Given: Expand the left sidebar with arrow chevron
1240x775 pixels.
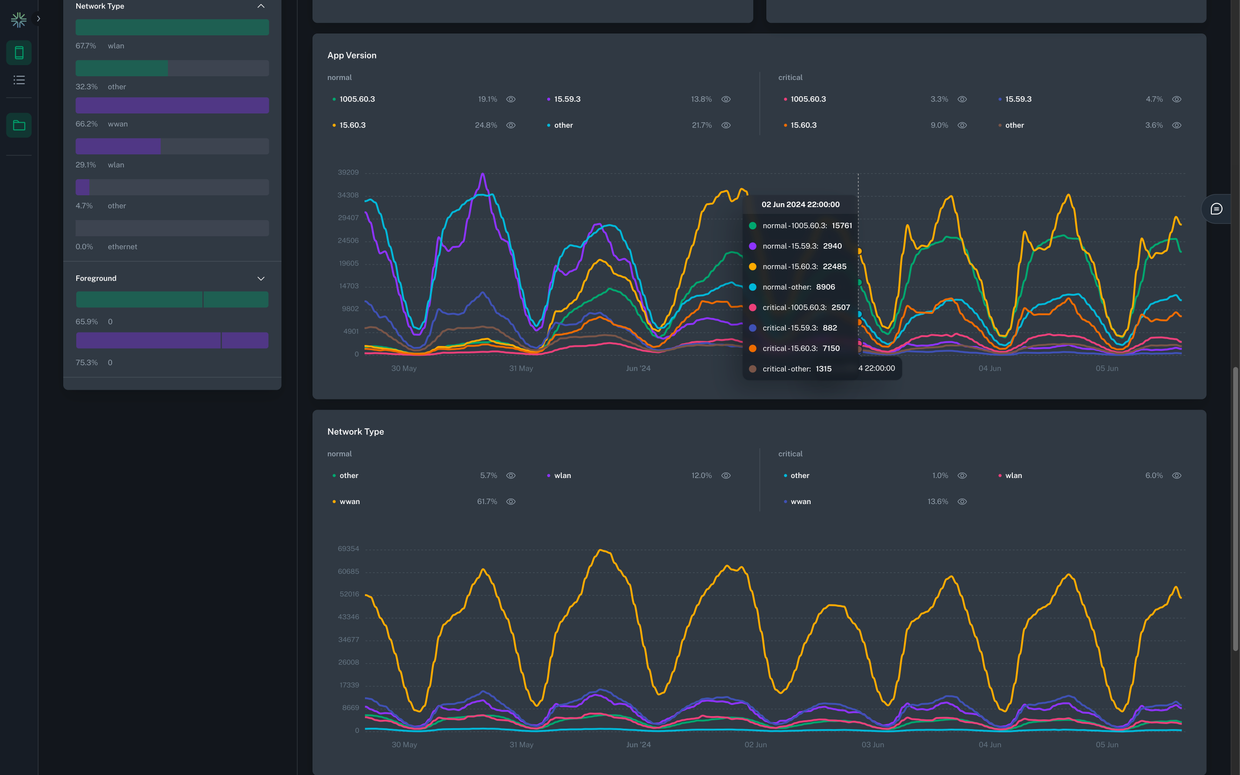Looking at the screenshot, I should (38, 19).
